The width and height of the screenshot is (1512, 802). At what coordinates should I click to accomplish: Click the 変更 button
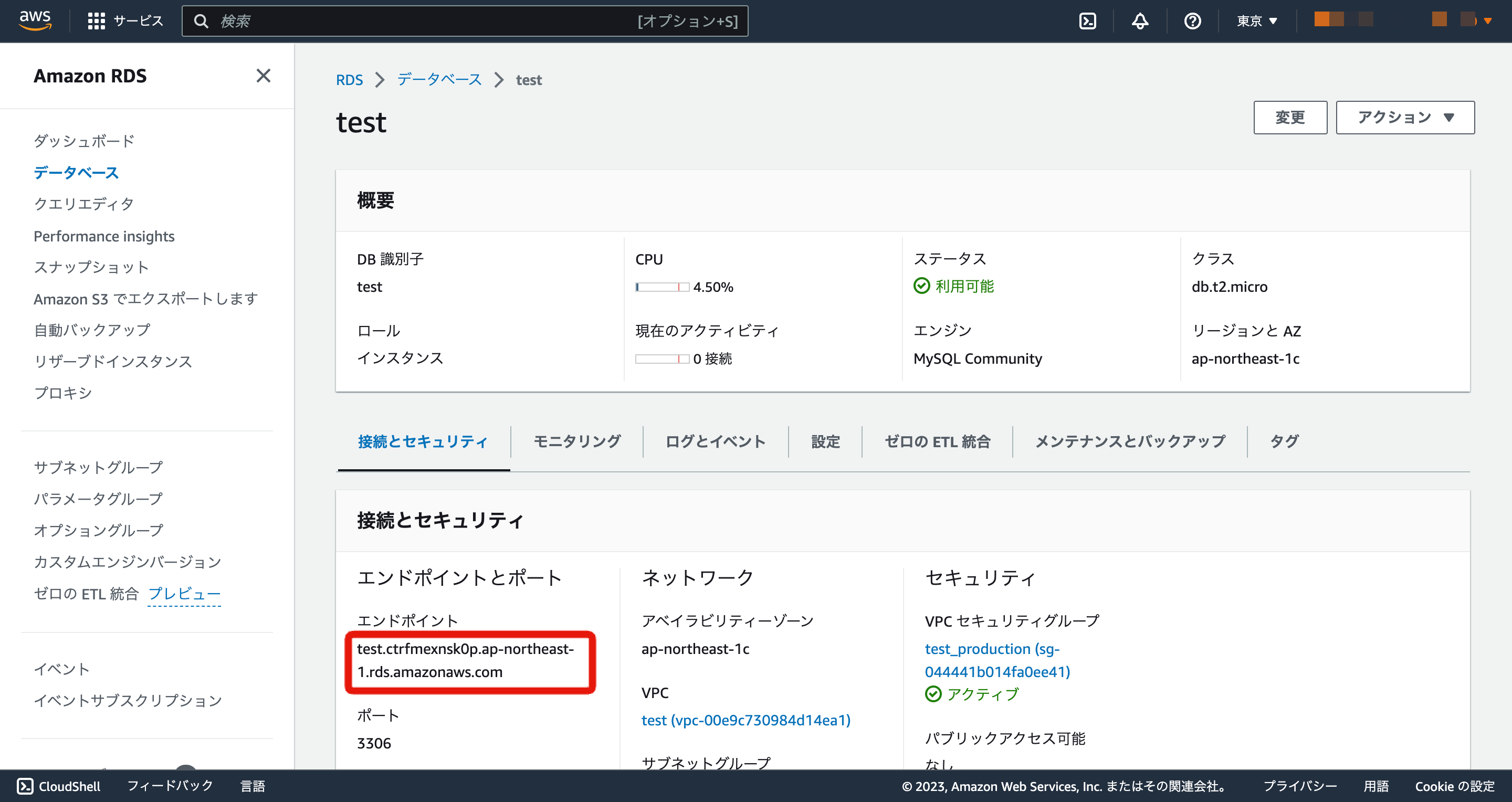(1290, 117)
